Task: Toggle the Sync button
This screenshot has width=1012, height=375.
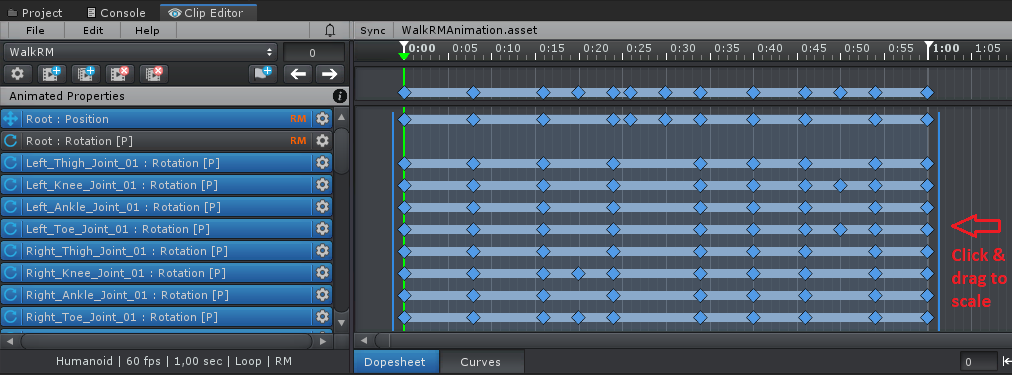Action: click(372, 30)
